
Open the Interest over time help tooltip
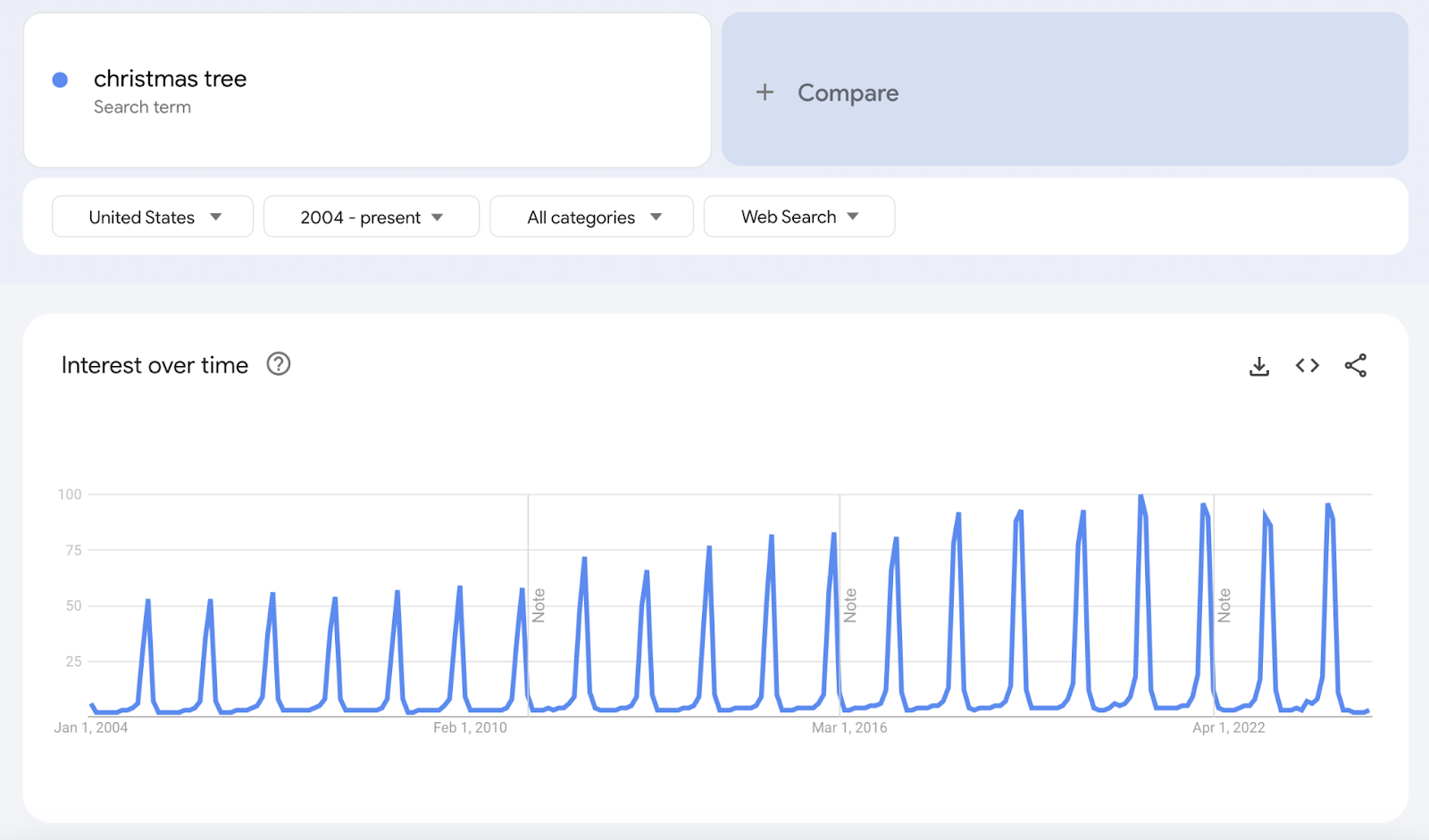[x=278, y=365]
